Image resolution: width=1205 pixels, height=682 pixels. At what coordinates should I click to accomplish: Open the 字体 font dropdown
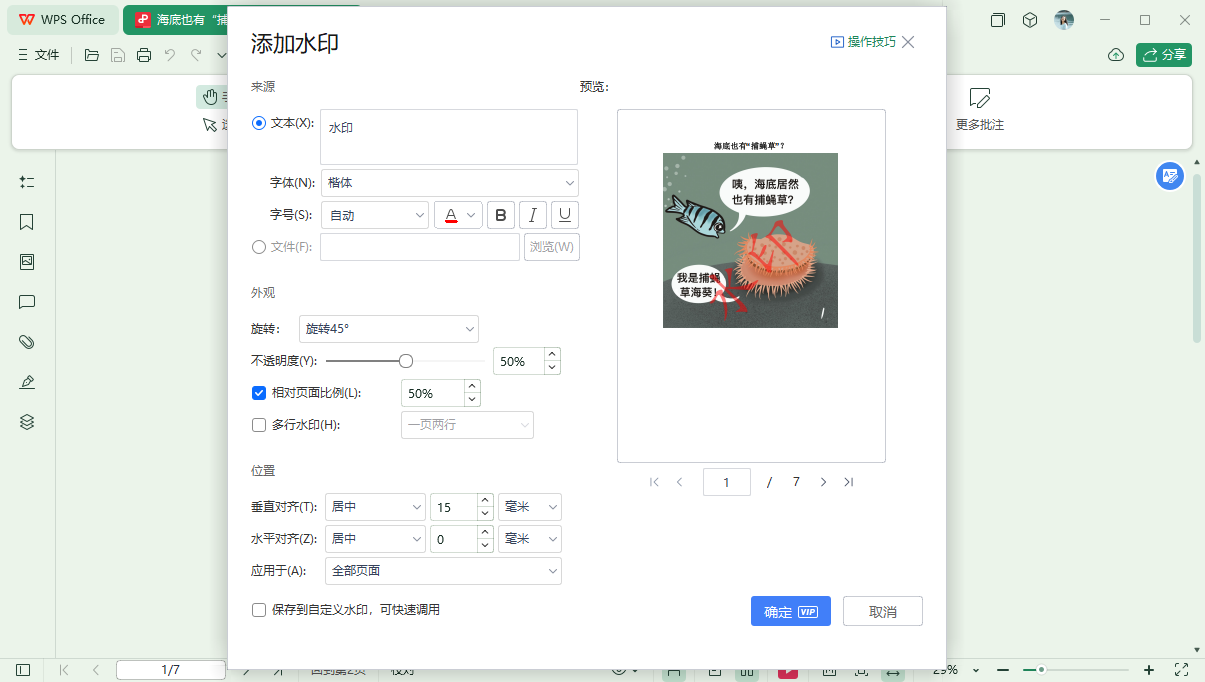tap(448, 183)
